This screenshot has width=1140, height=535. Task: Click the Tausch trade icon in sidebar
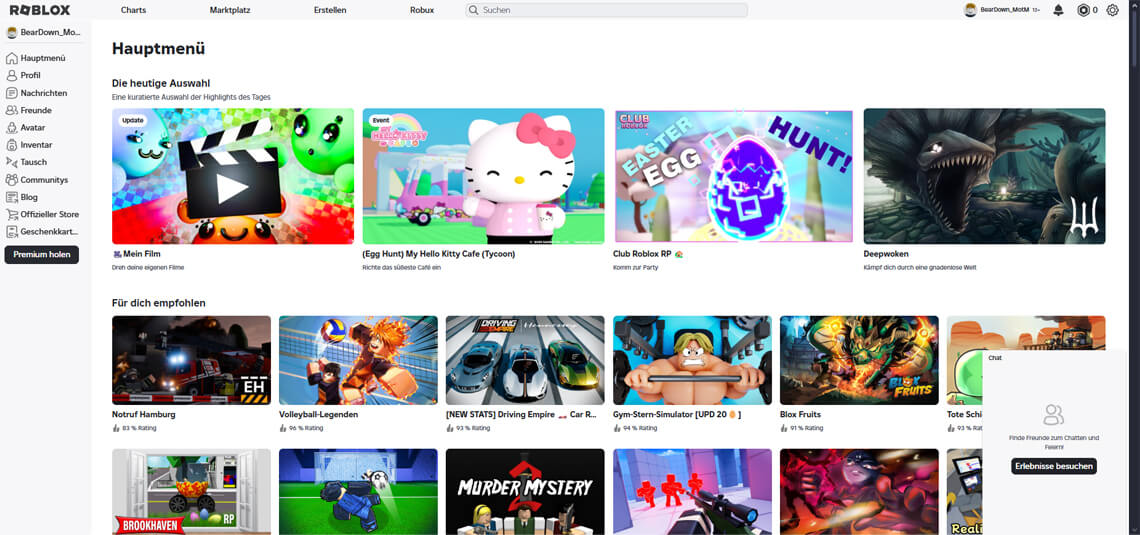coord(12,162)
